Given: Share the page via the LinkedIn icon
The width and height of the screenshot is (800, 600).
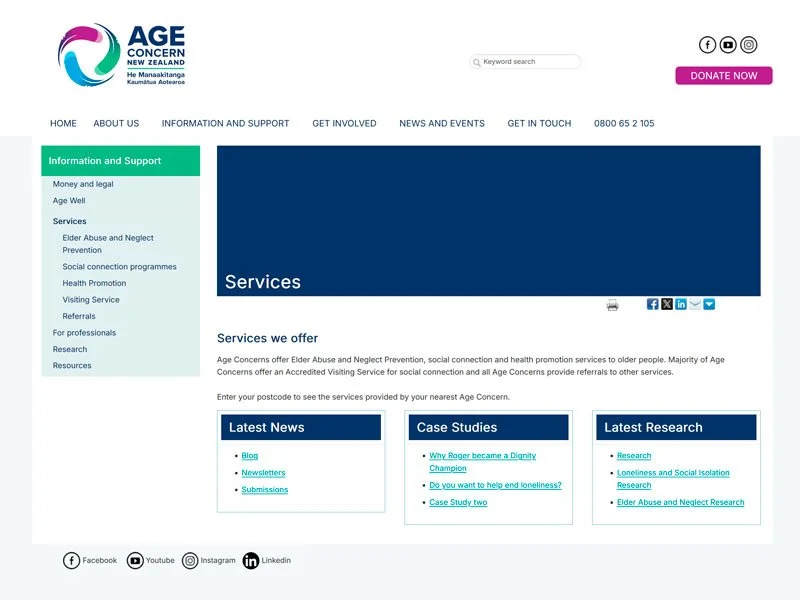Looking at the screenshot, I should [x=681, y=303].
